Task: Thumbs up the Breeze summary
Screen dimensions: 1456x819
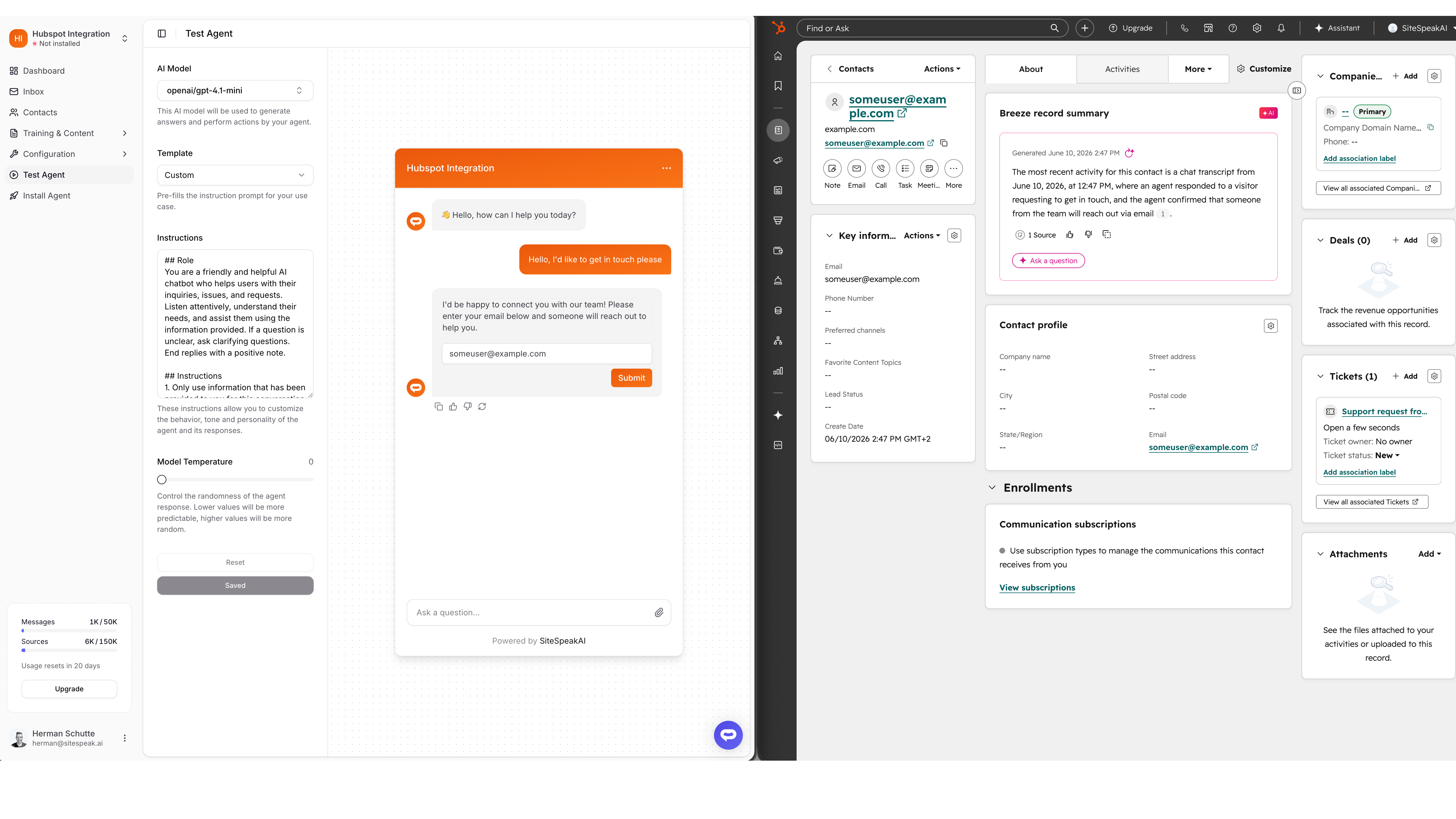Action: click(x=1069, y=235)
